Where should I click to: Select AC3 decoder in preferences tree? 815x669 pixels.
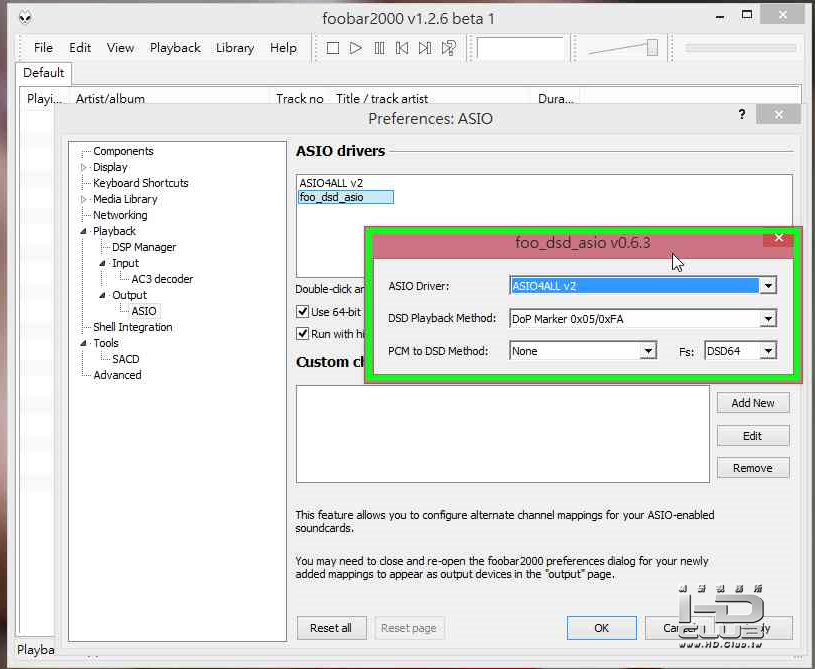pos(162,279)
